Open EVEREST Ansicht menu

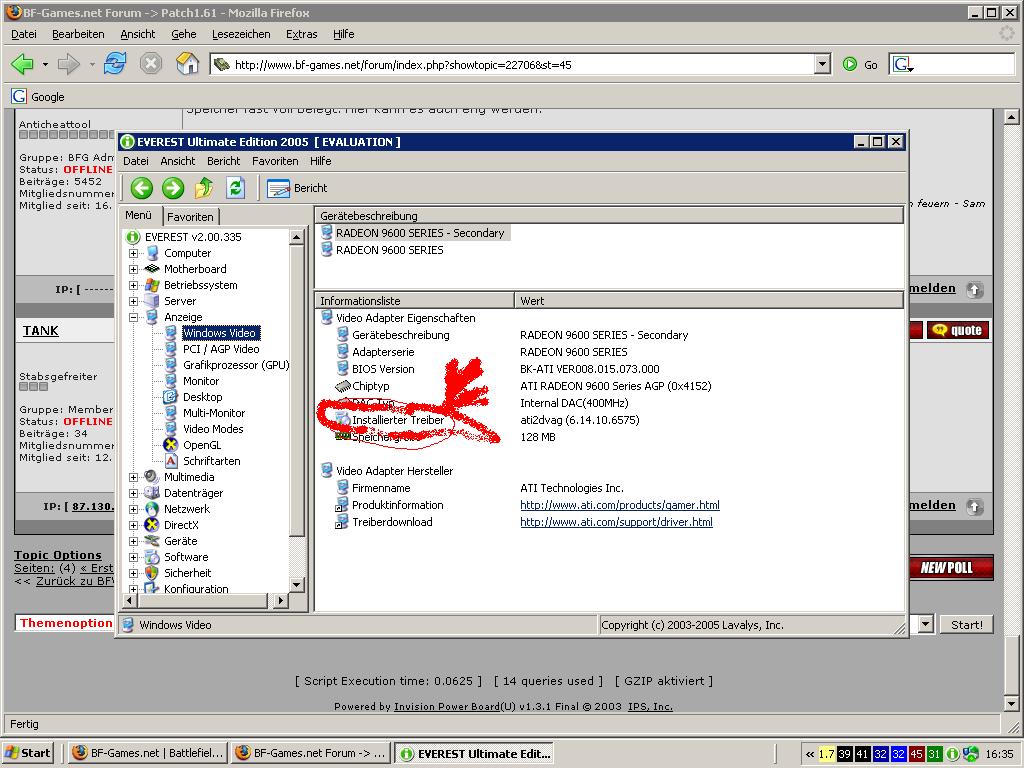click(178, 161)
